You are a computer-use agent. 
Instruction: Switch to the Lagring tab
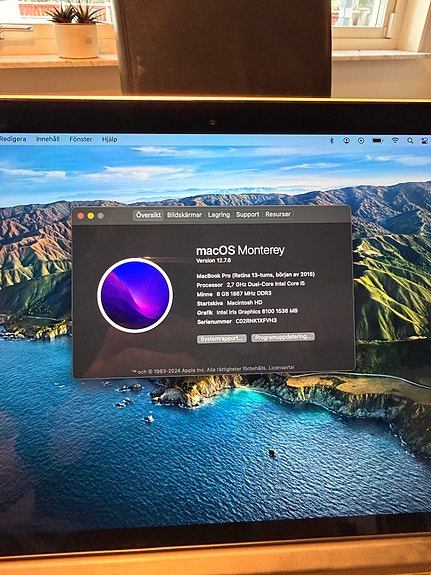pos(219,215)
